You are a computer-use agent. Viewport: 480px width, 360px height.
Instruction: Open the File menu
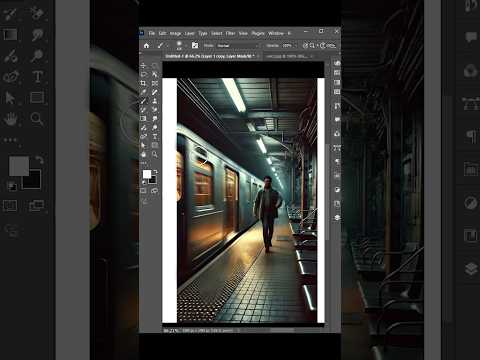152,33
